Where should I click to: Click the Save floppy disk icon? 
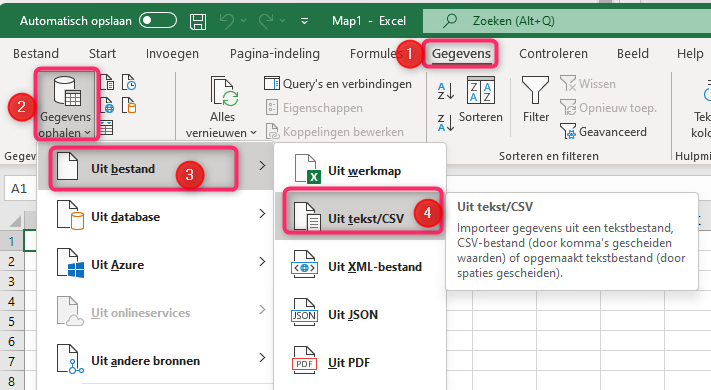point(198,21)
